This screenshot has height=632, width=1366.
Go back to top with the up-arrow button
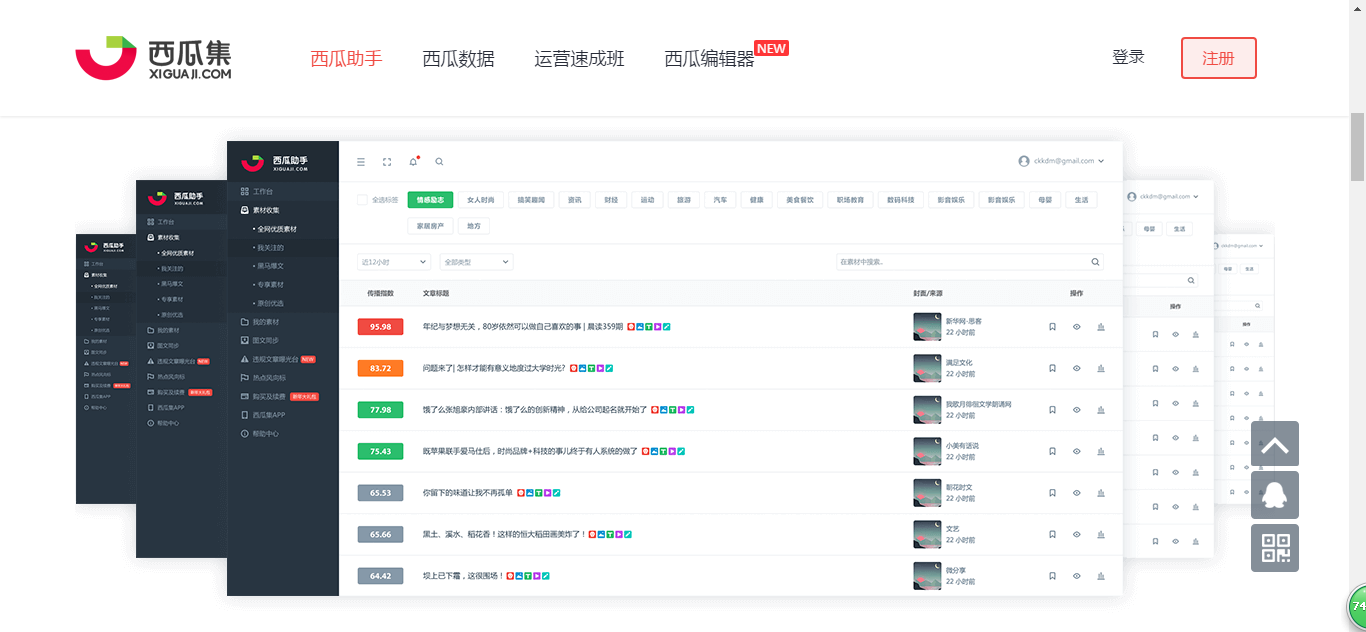click(1275, 444)
